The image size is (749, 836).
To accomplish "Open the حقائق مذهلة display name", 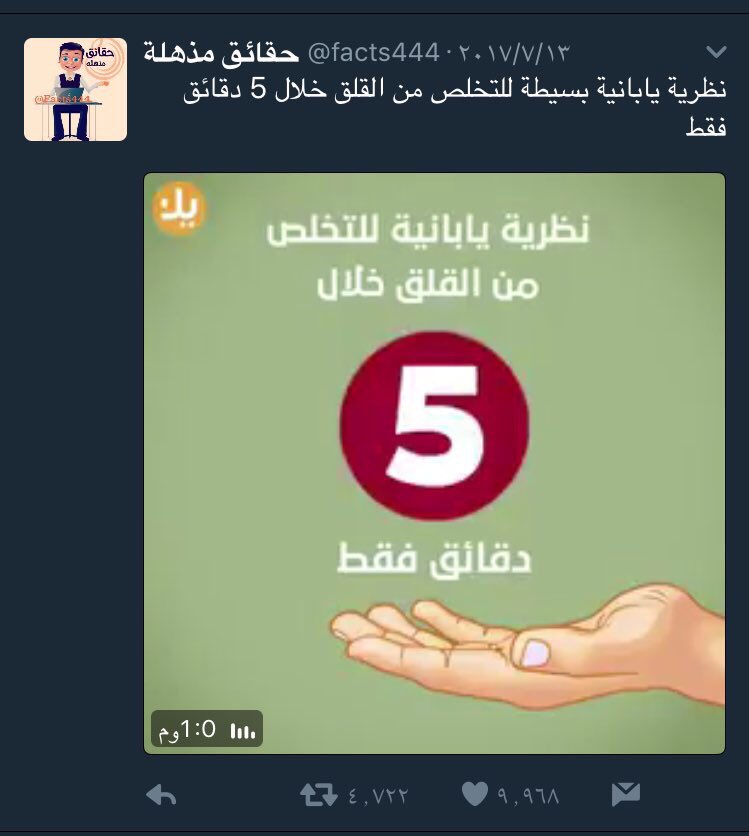I will pos(221,53).
